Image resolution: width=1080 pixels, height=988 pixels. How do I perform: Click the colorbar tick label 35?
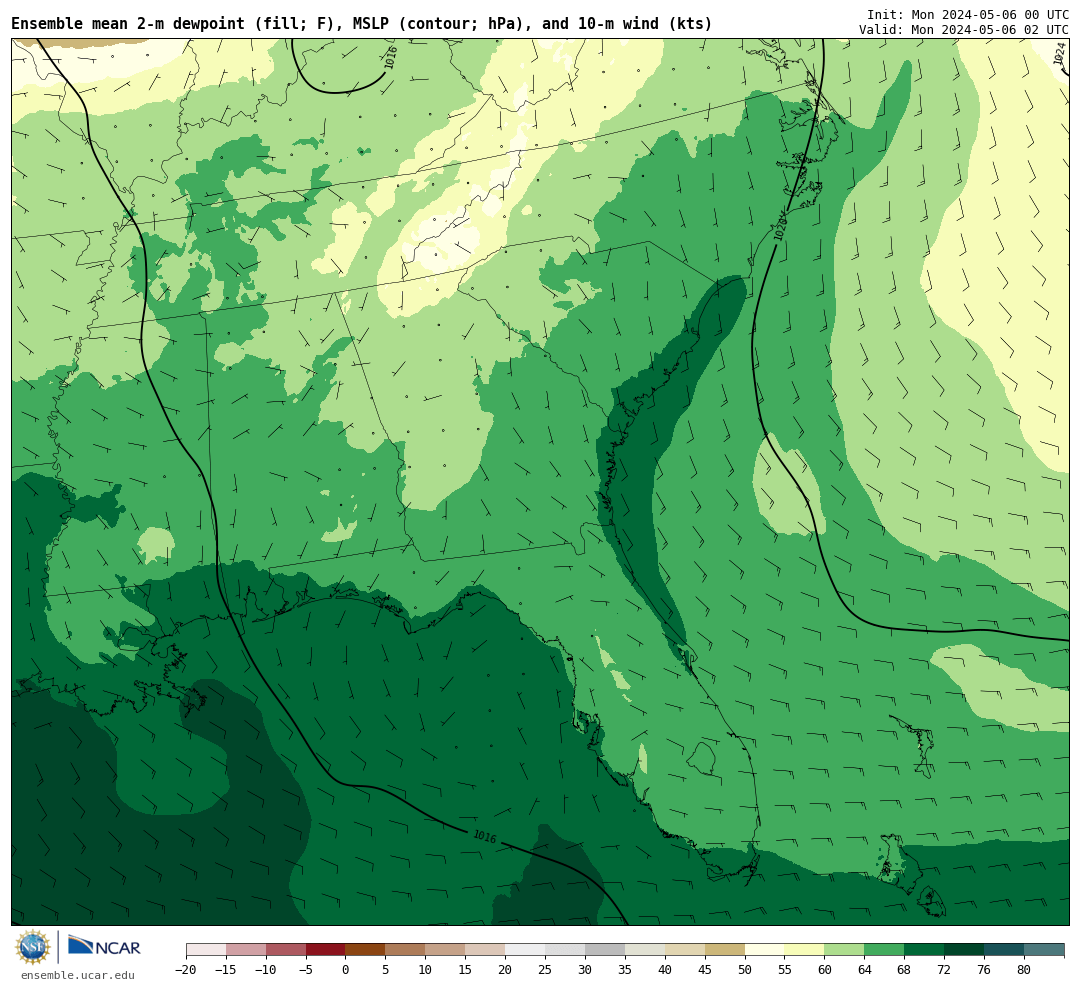pos(625,970)
